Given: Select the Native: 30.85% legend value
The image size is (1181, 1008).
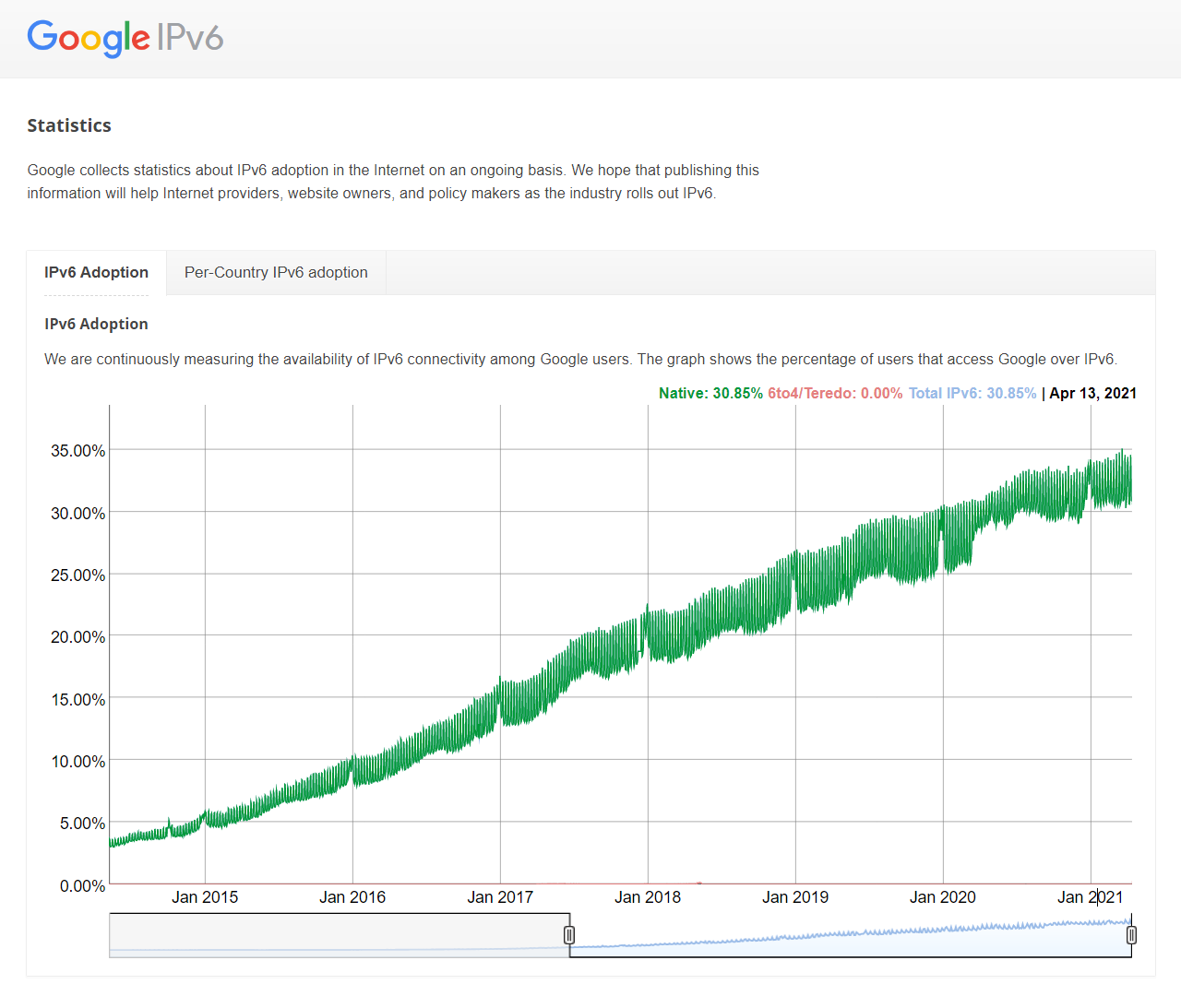Looking at the screenshot, I should (x=710, y=393).
